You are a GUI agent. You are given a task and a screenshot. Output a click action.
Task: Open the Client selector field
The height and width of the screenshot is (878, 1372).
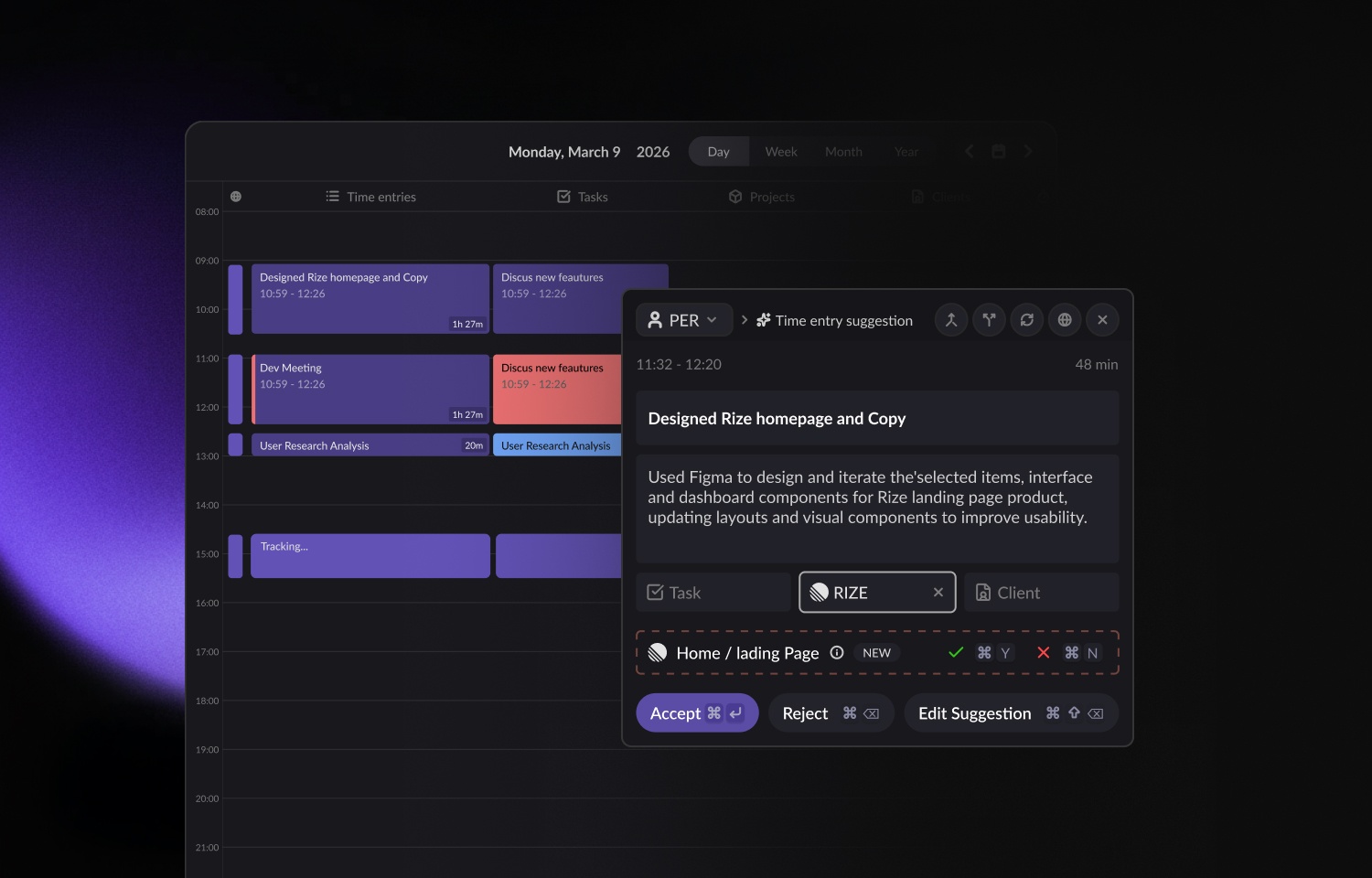tap(1040, 592)
